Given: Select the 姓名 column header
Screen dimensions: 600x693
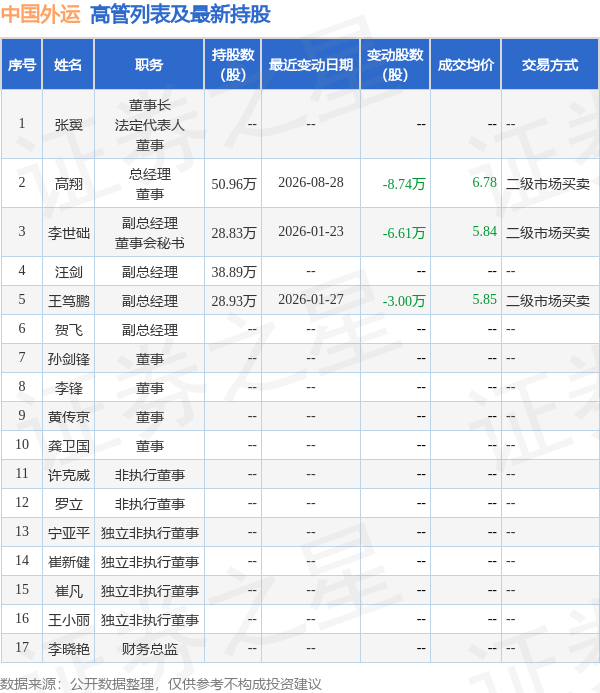Looking at the screenshot, I should pos(68,65).
